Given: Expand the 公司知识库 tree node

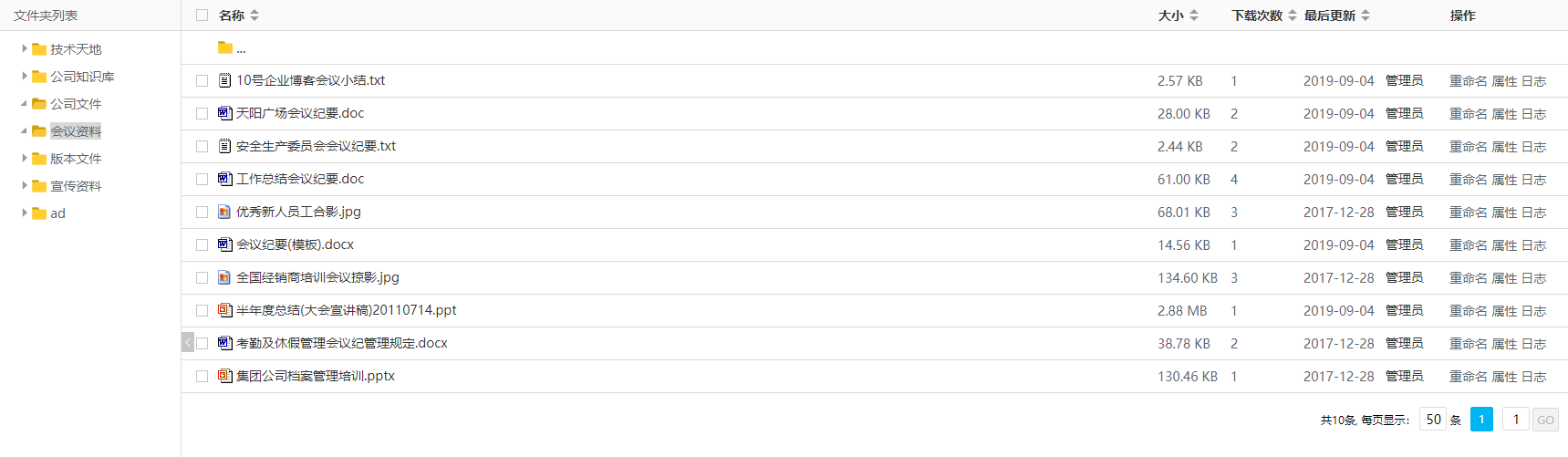Looking at the screenshot, I should tap(25, 77).
